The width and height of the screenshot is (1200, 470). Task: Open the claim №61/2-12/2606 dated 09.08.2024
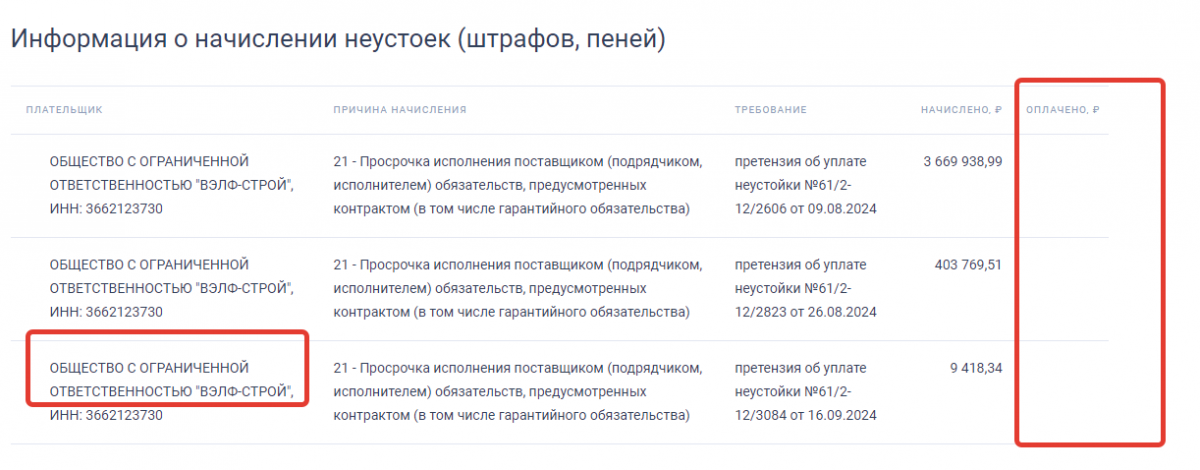(x=805, y=185)
